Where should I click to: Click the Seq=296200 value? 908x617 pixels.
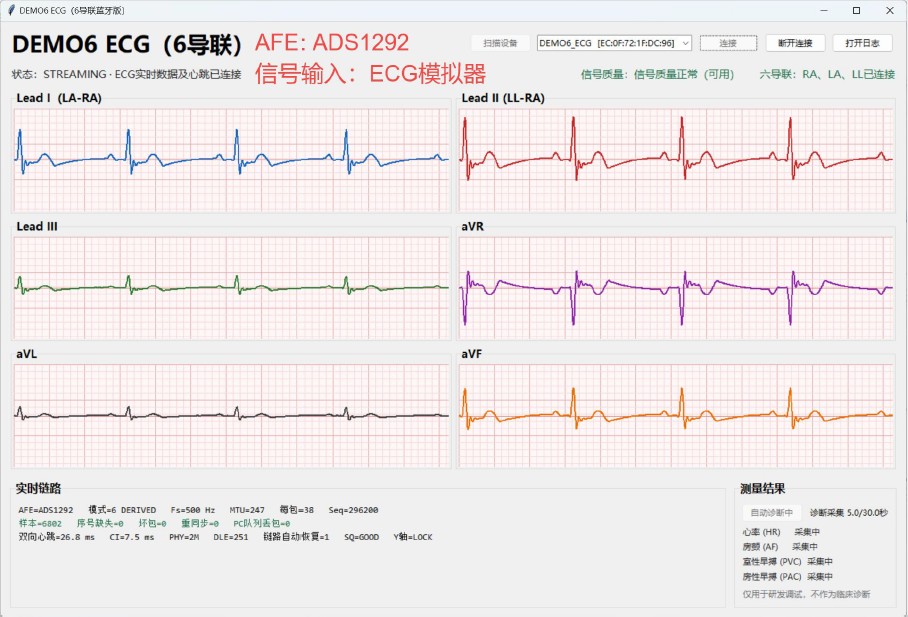click(353, 510)
